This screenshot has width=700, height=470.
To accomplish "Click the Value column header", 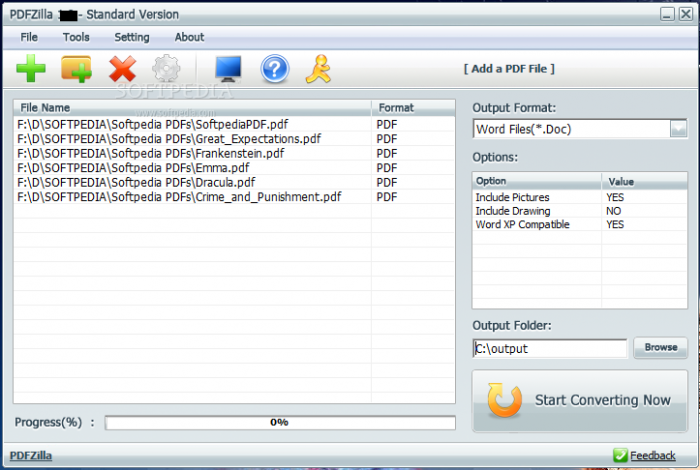I will (644, 181).
